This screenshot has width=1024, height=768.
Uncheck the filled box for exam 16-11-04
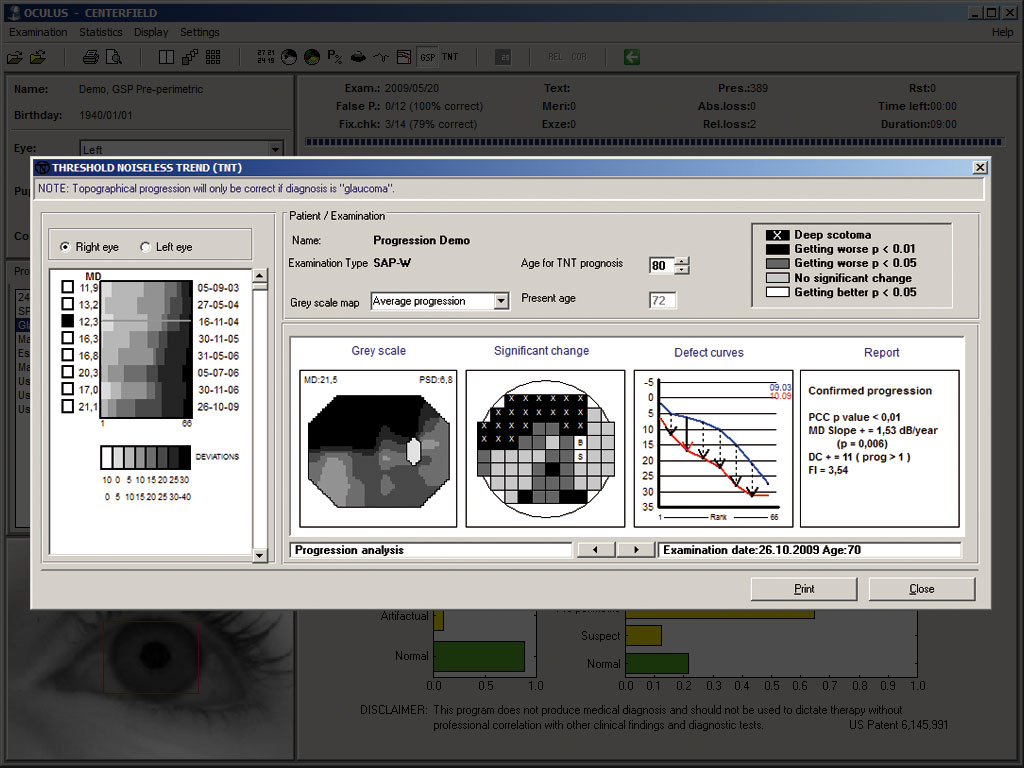pos(67,321)
